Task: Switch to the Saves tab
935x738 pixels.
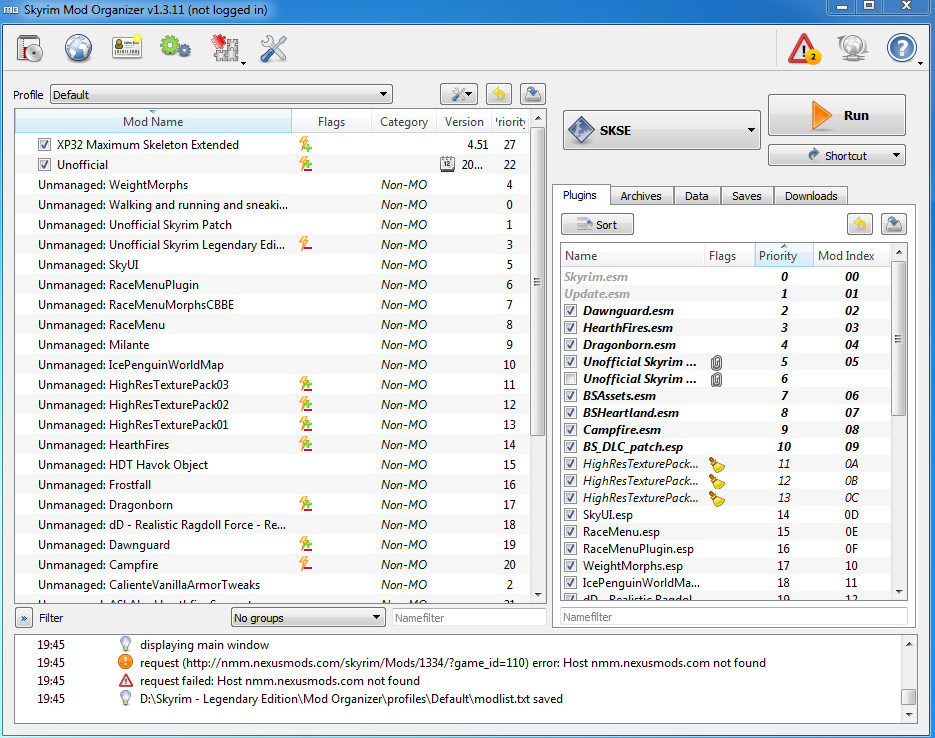Action: coord(747,196)
